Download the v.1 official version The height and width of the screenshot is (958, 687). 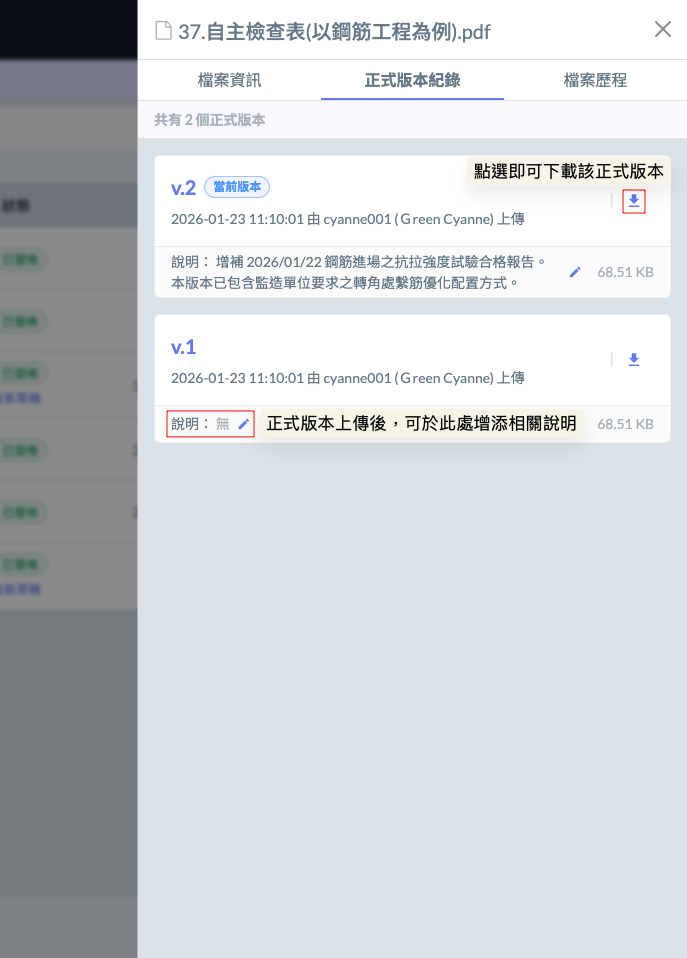pyautogui.click(x=633, y=360)
